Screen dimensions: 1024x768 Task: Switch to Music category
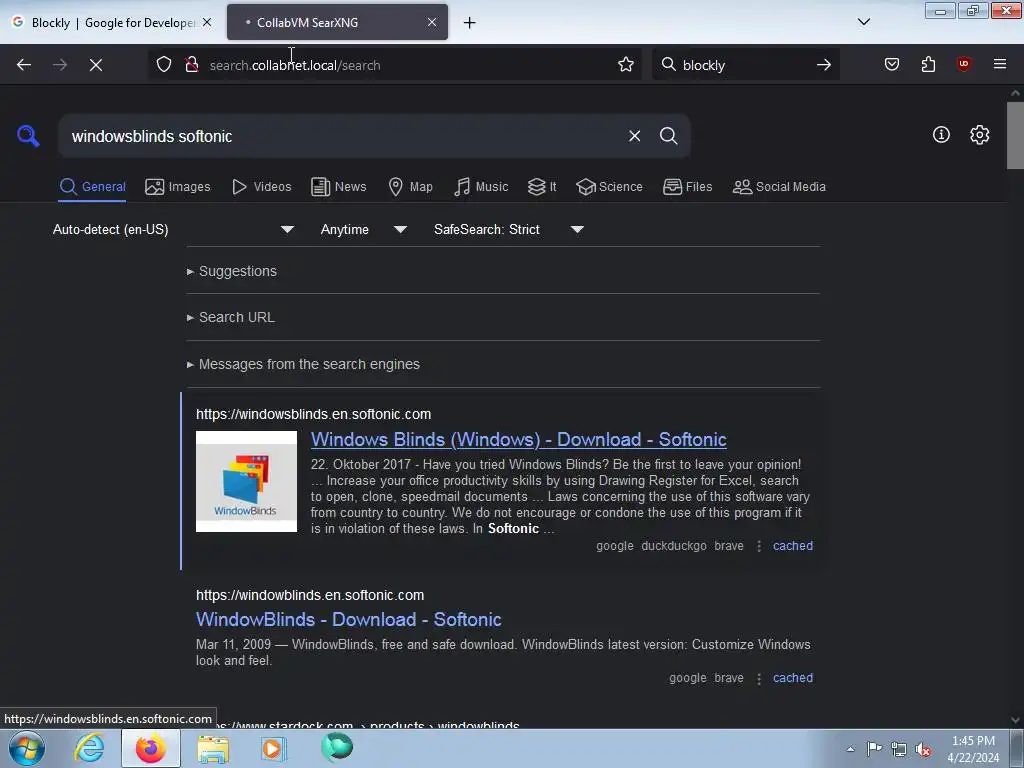pos(481,187)
